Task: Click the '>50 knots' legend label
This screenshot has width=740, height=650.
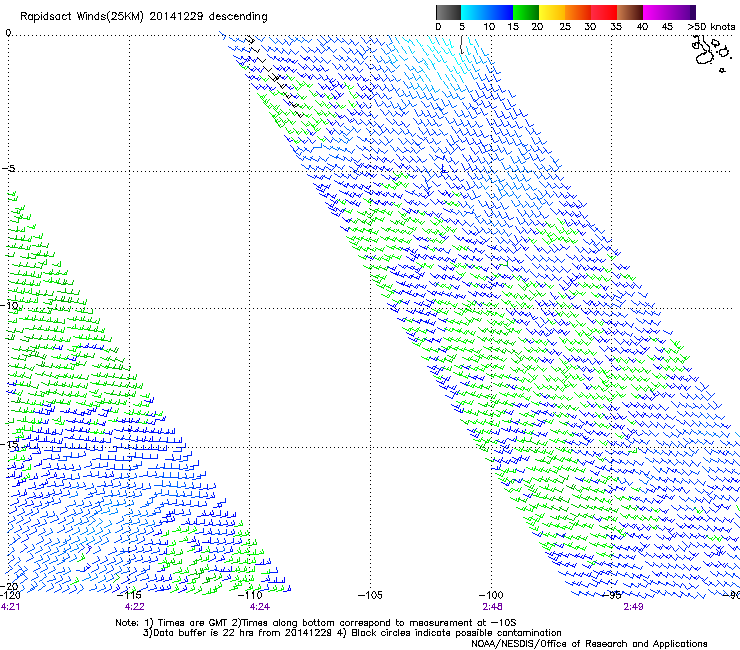Action: [711, 27]
